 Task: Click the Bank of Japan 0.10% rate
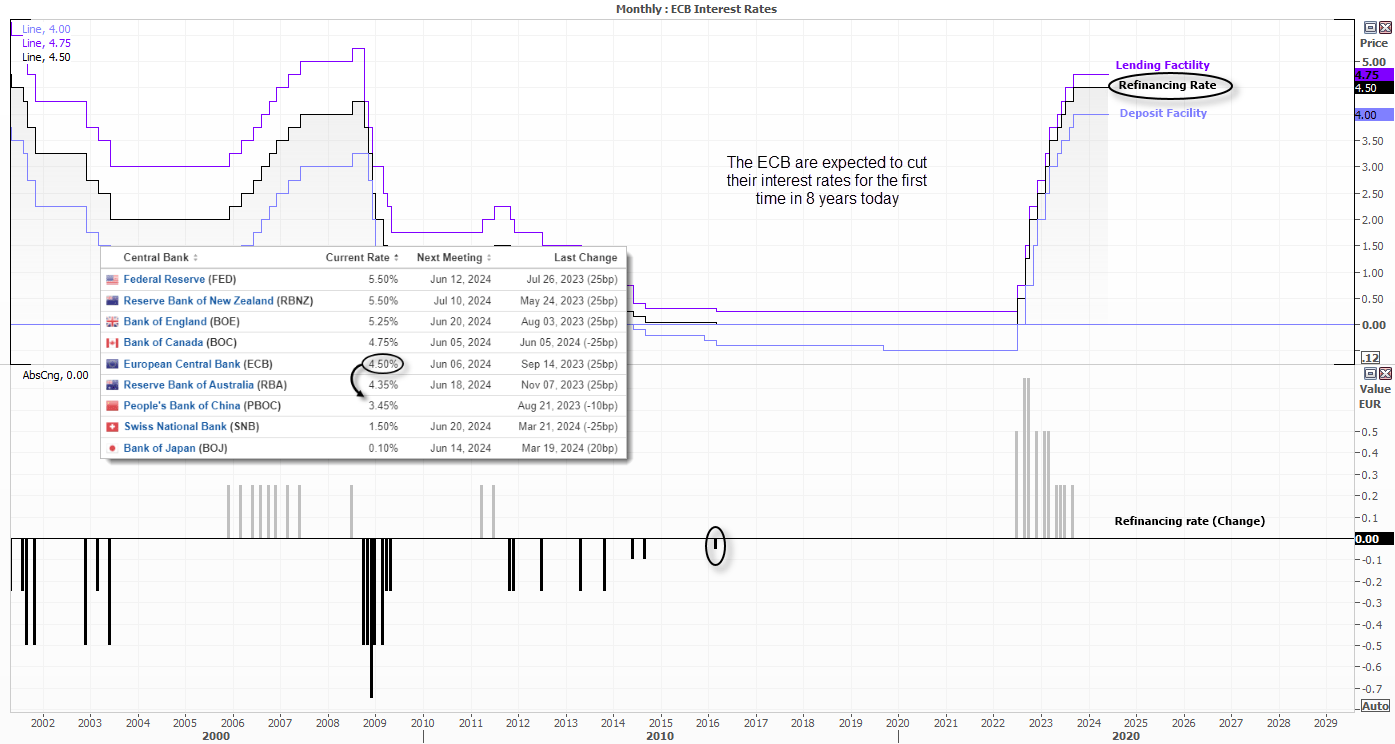(382, 448)
